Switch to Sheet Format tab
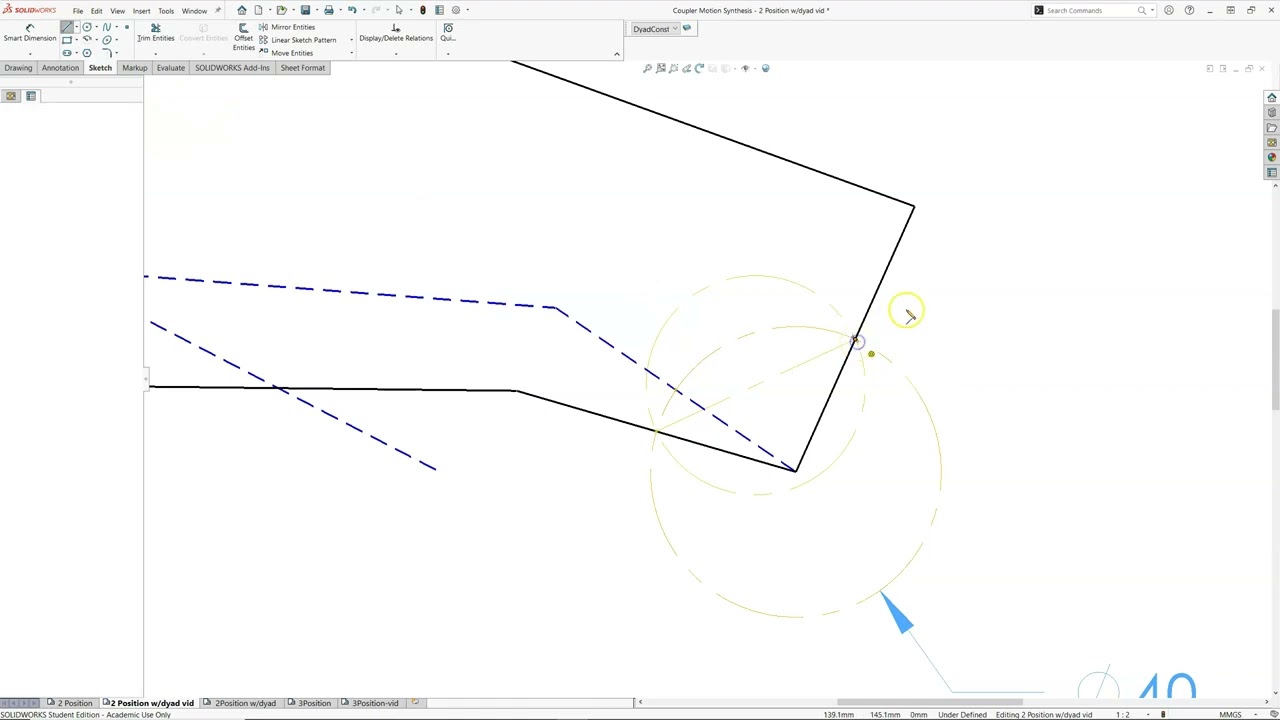The width and height of the screenshot is (1280, 720). point(302,68)
